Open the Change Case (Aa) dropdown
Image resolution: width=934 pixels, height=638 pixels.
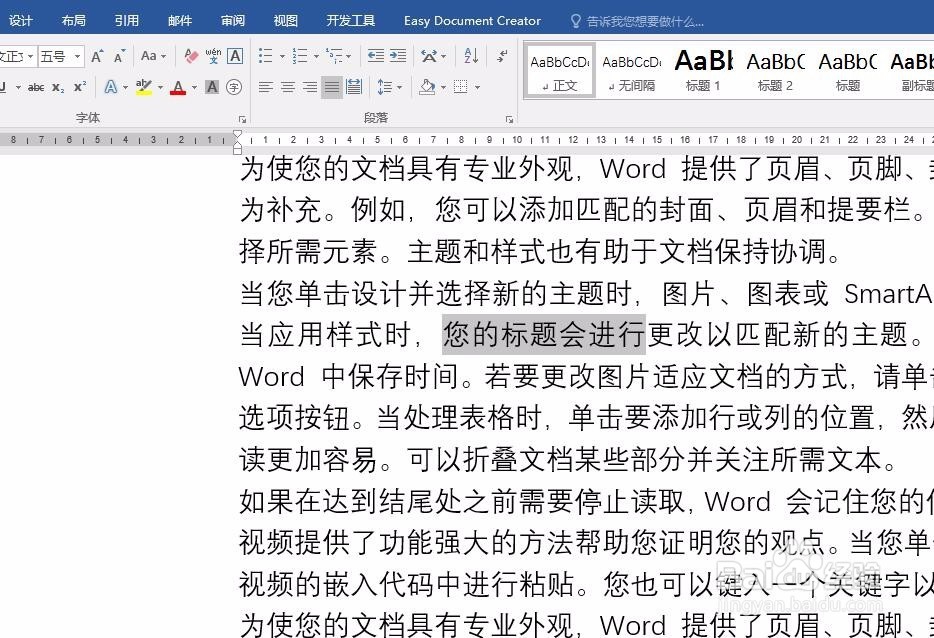coord(154,56)
